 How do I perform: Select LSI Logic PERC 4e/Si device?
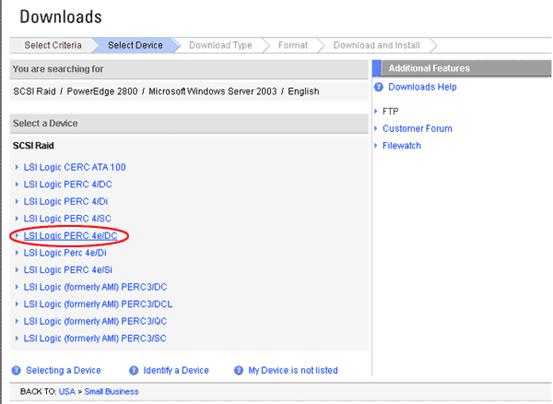68,270
